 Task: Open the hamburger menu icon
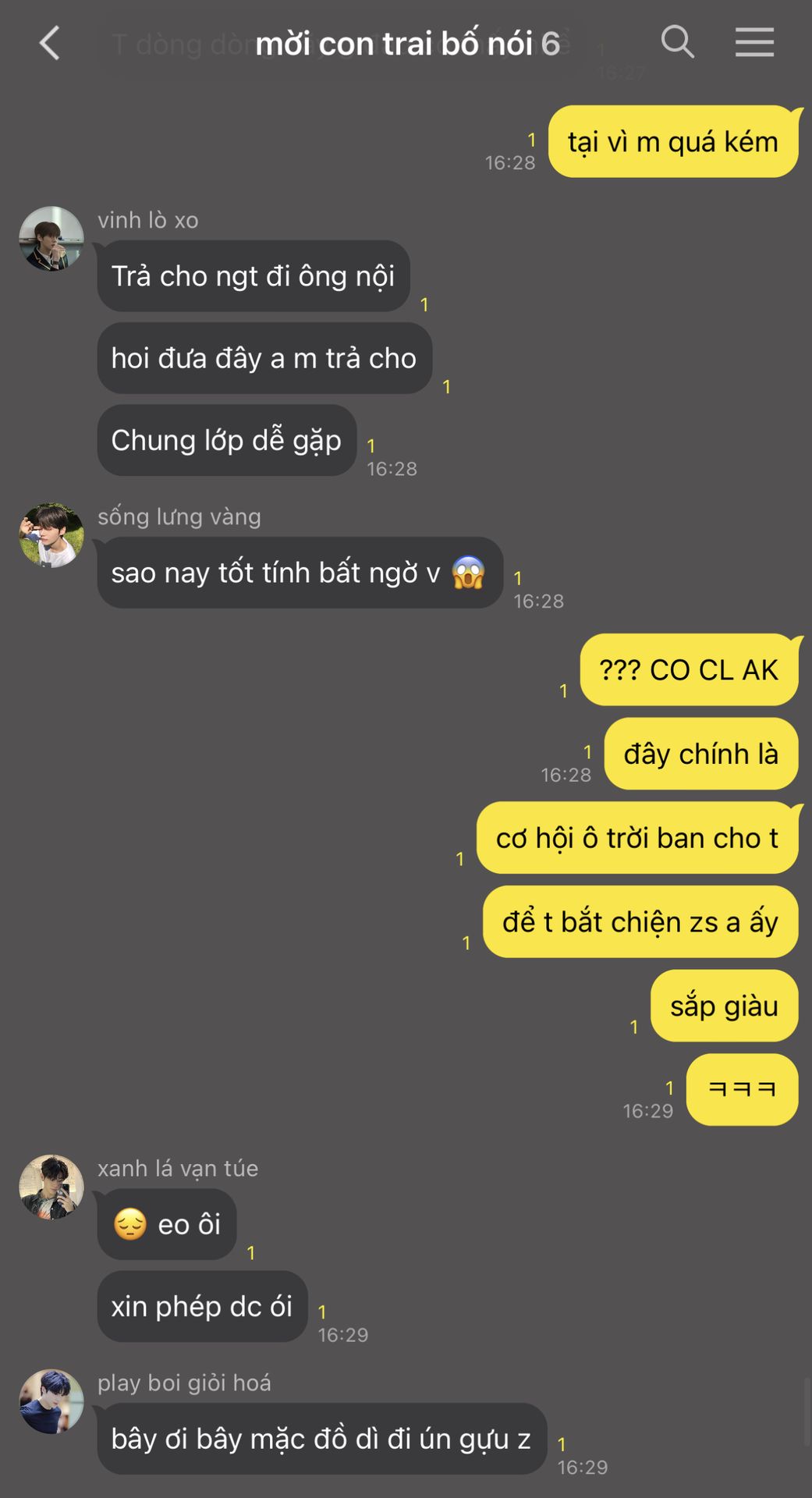[x=754, y=42]
